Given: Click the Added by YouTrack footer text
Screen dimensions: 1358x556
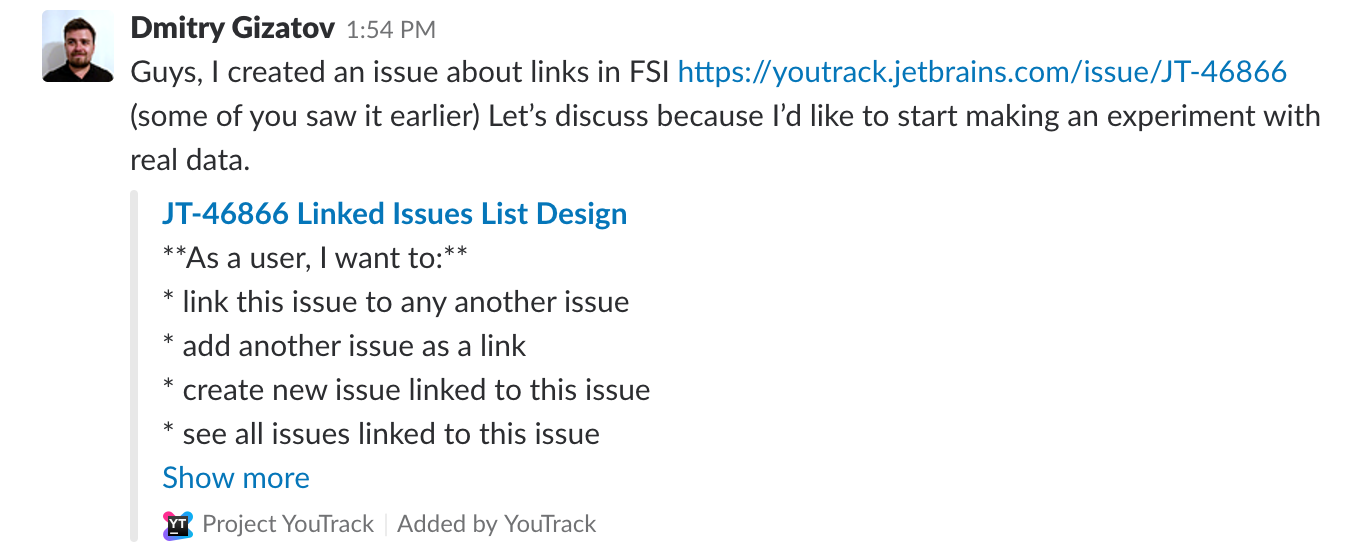Looking at the screenshot, I should click(x=497, y=524).
